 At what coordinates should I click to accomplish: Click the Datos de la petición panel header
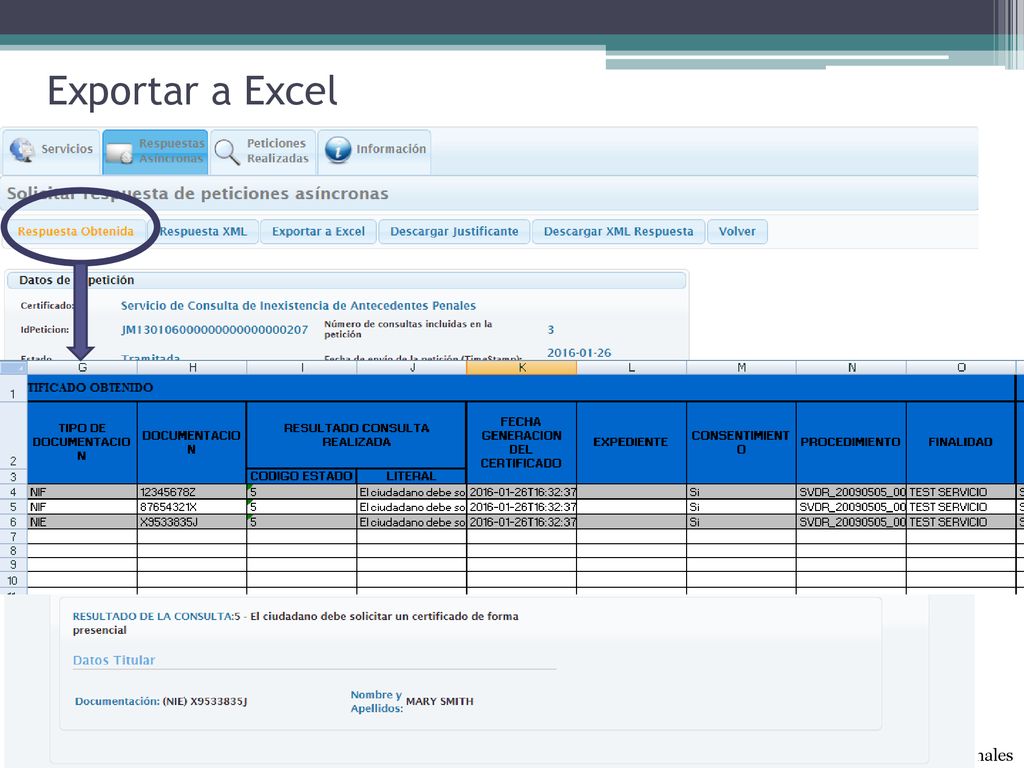tap(346, 280)
